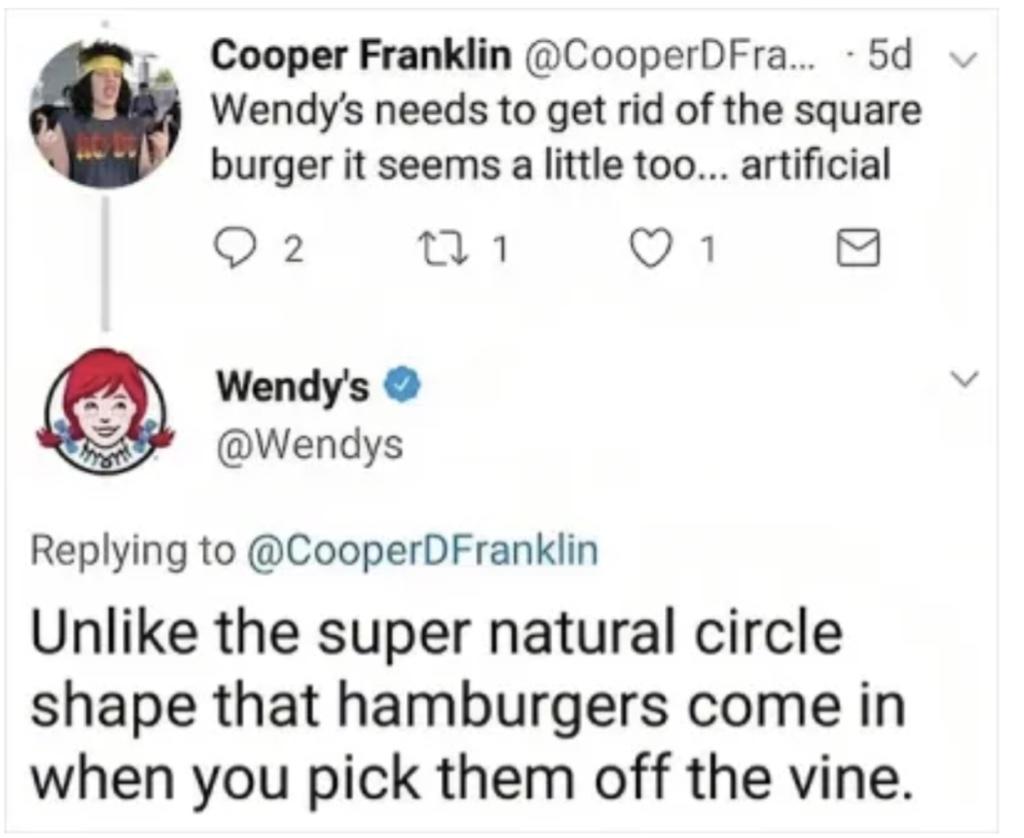This screenshot has width=1024, height=838.
Task: Share tweet via the envelope message icon
Action: pos(859,249)
